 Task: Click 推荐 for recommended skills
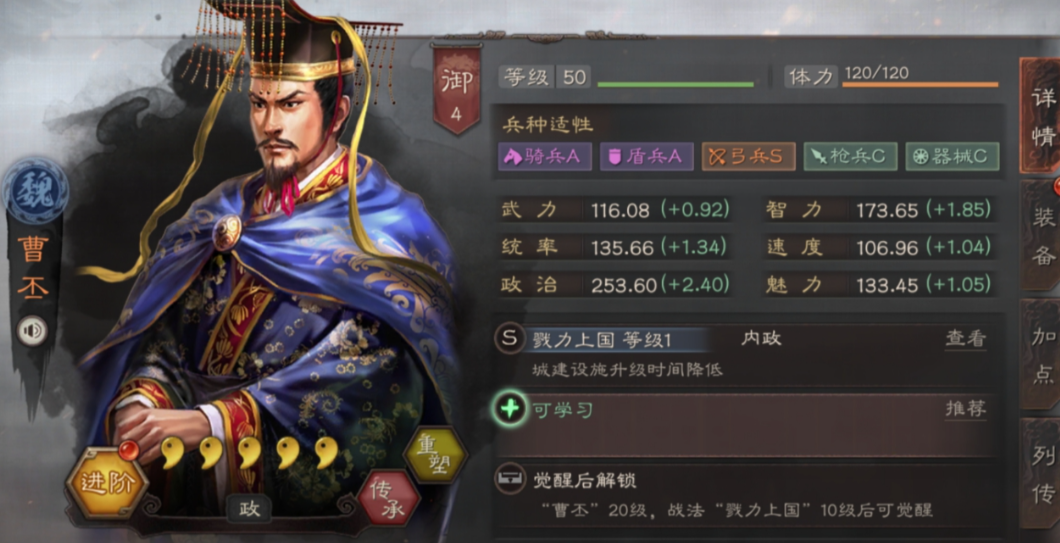point(965,408)
